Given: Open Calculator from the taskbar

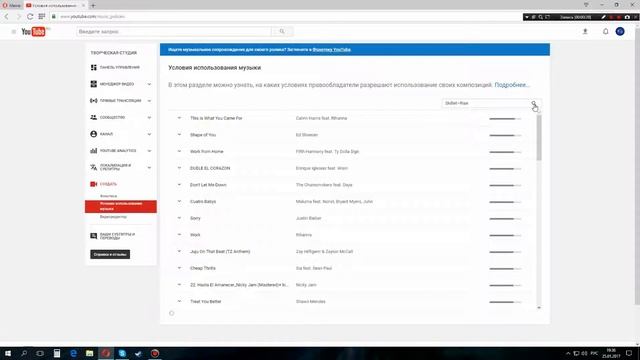Looking at the screenshot, I should coord(57,353).
